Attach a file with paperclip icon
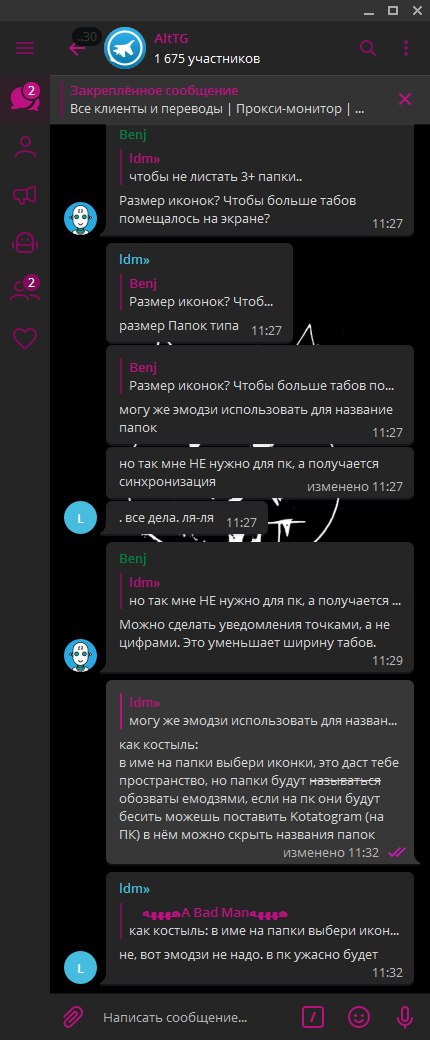The width and height of the screenshot is (430, 1040). (x=72, y=1016)
